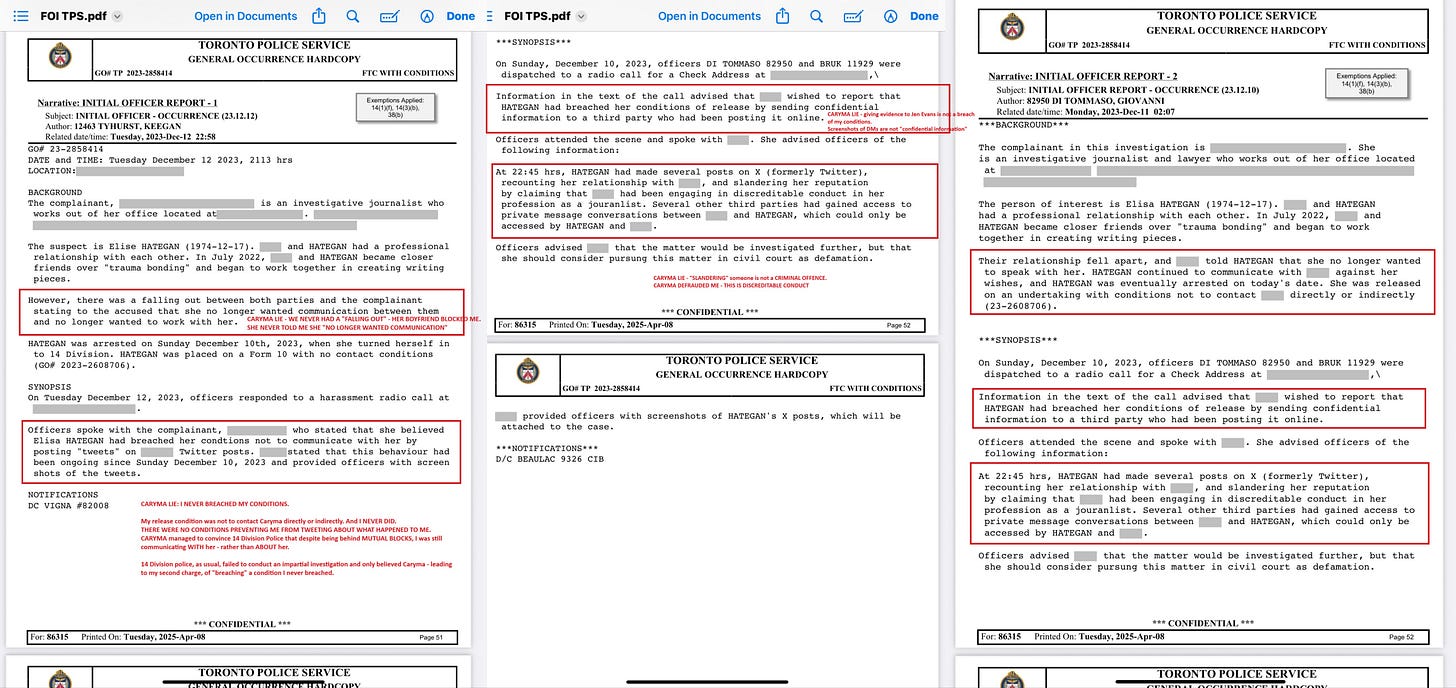The width and height of the screenshot is (1456, 688).
Task: Click the 'Page 51' footer label
Action: pos(432,637)
